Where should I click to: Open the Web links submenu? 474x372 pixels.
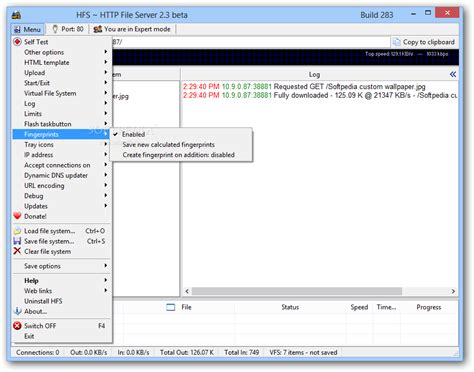61,291
